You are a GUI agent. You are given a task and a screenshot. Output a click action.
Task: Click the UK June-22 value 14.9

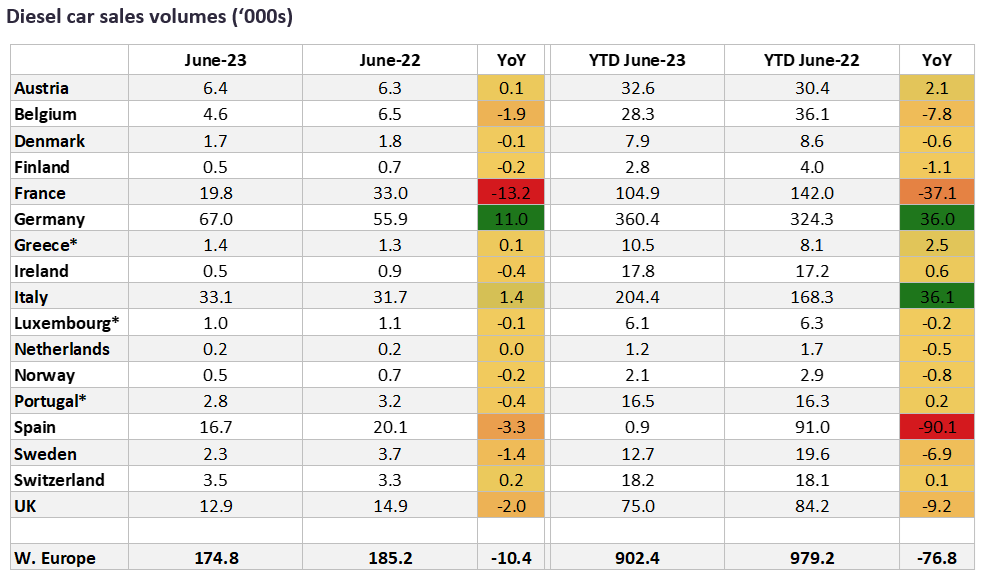(x=389, y=505)
